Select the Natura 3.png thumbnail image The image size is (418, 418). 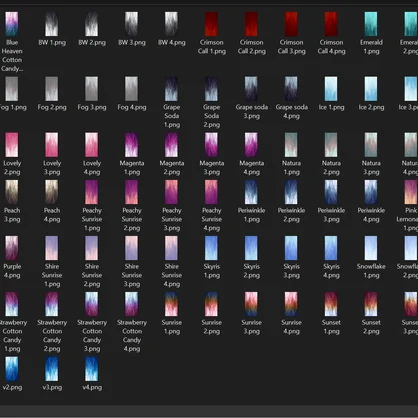point(371,145)
